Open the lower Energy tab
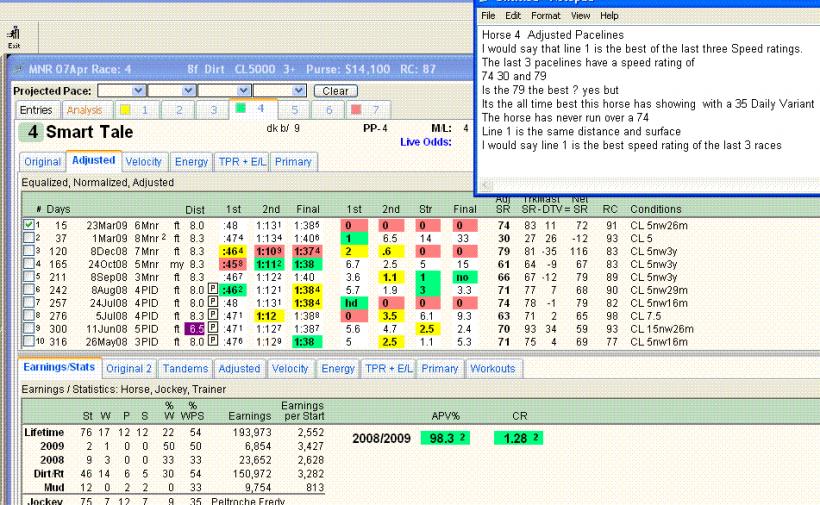Viewport: 820px width, 505px height. [x=338, y=369]
